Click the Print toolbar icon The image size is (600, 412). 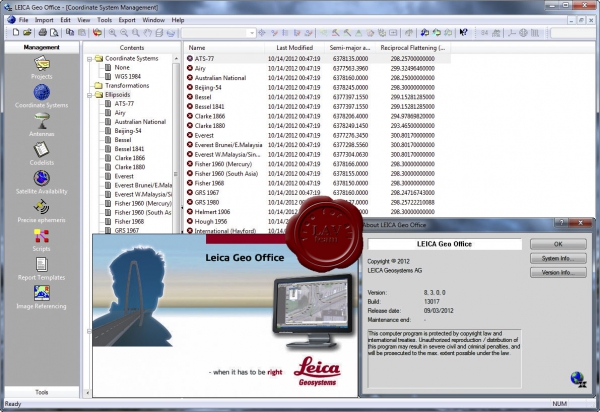click(42, 33)
